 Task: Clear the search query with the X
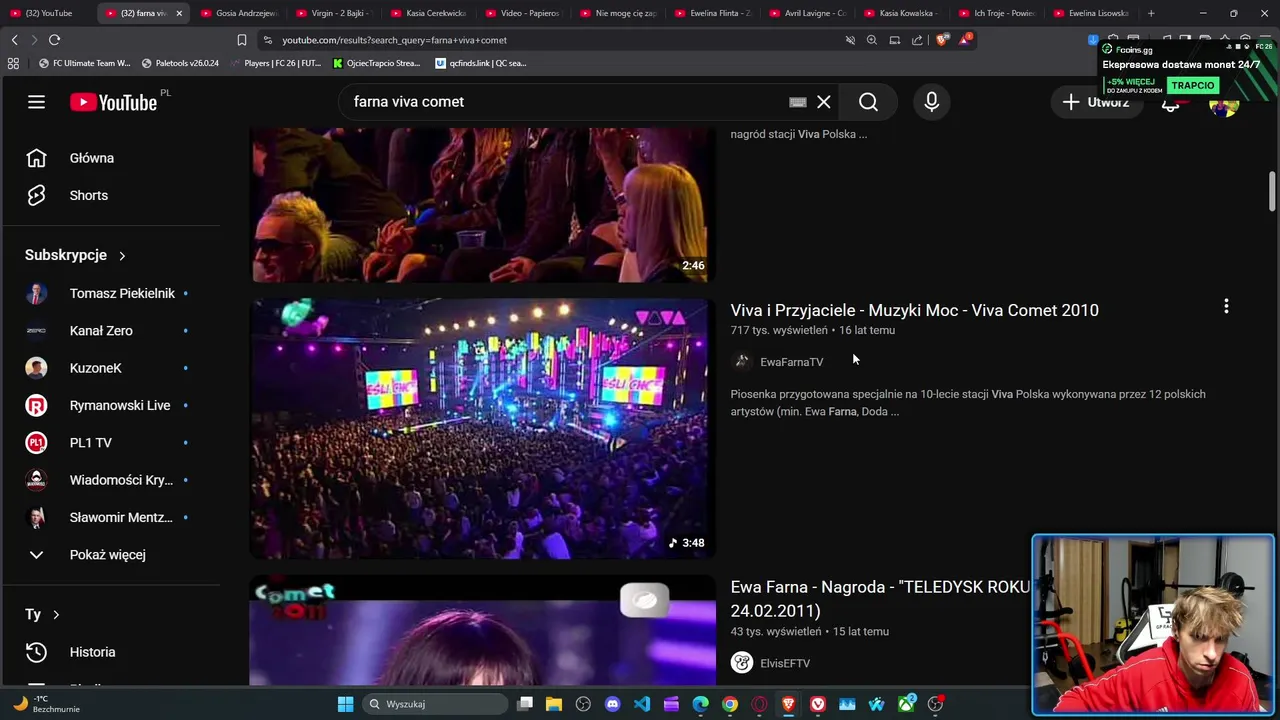pyautogui.click(x=823, y=102)
